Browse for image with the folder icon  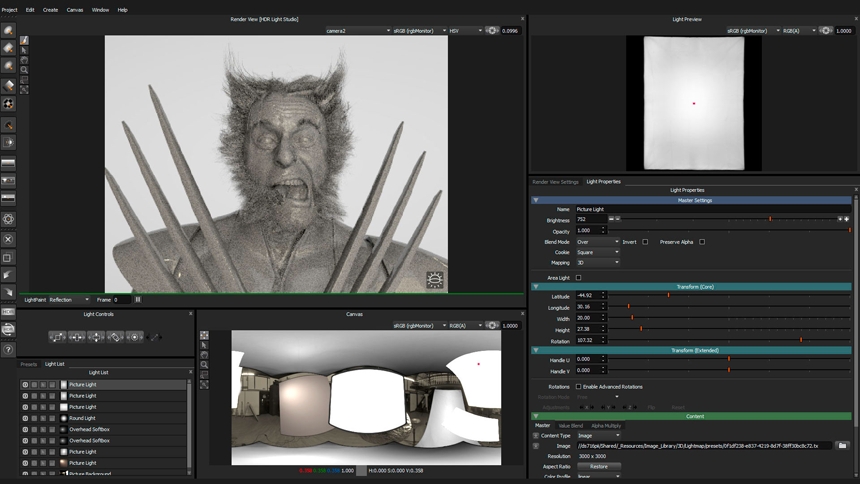(842, 446)
